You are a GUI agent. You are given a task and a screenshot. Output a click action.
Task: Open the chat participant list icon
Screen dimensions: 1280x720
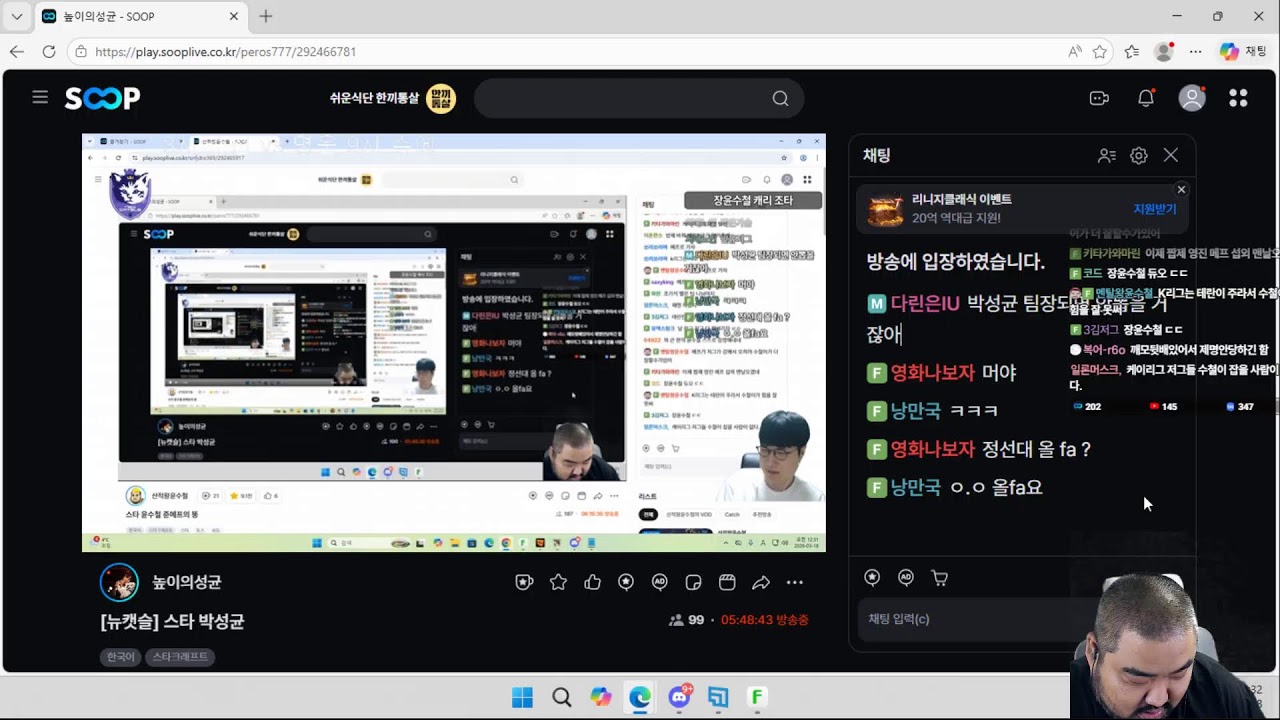coord(1106,156)
